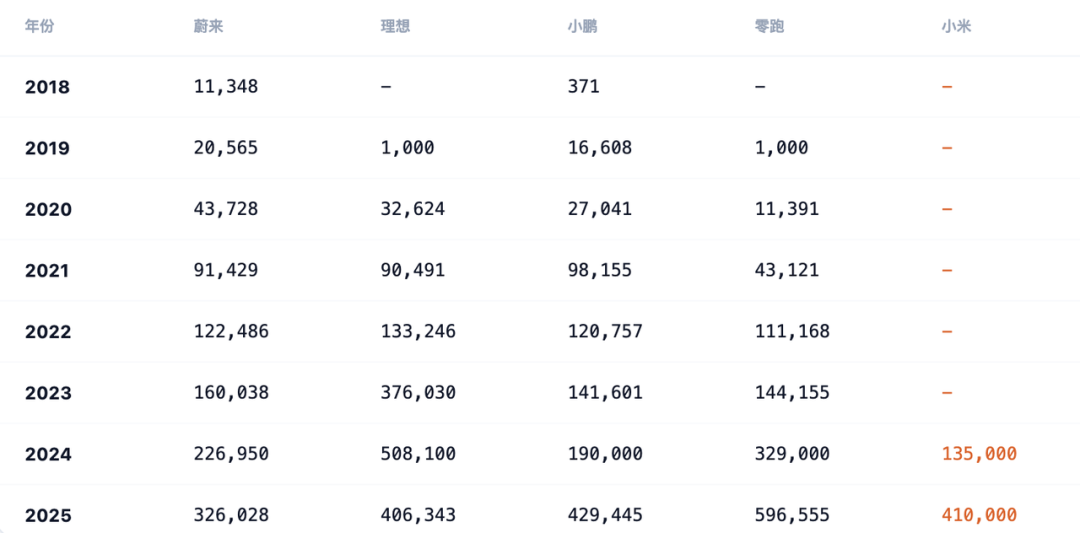Click the 小鹏 column header
1080x533 pixels.
[x=582, y=26]
